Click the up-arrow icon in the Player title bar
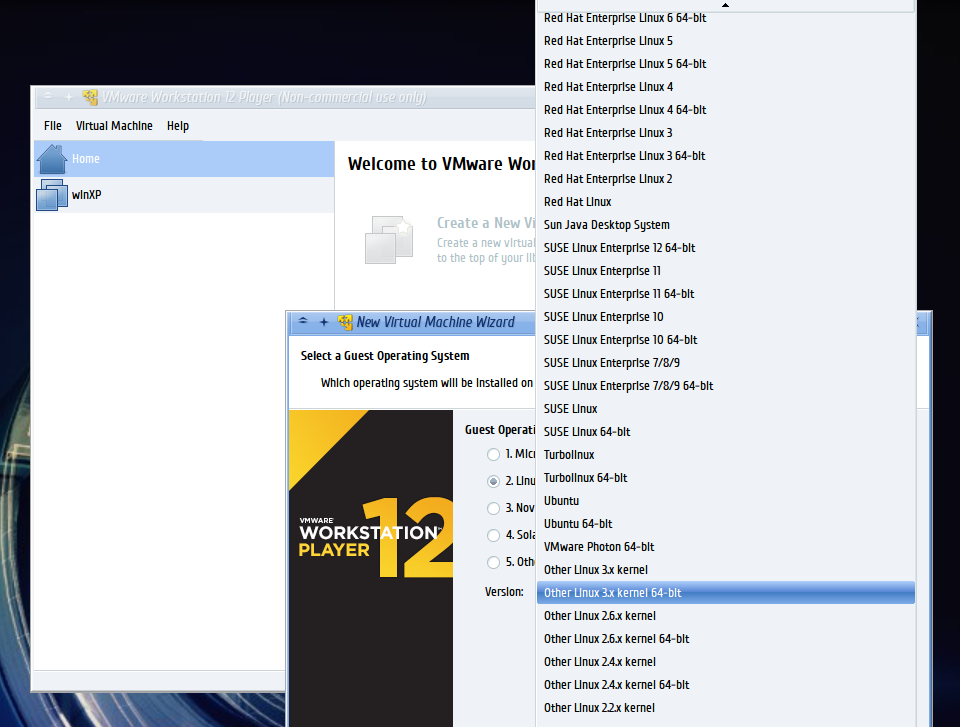 pos(48,96)
